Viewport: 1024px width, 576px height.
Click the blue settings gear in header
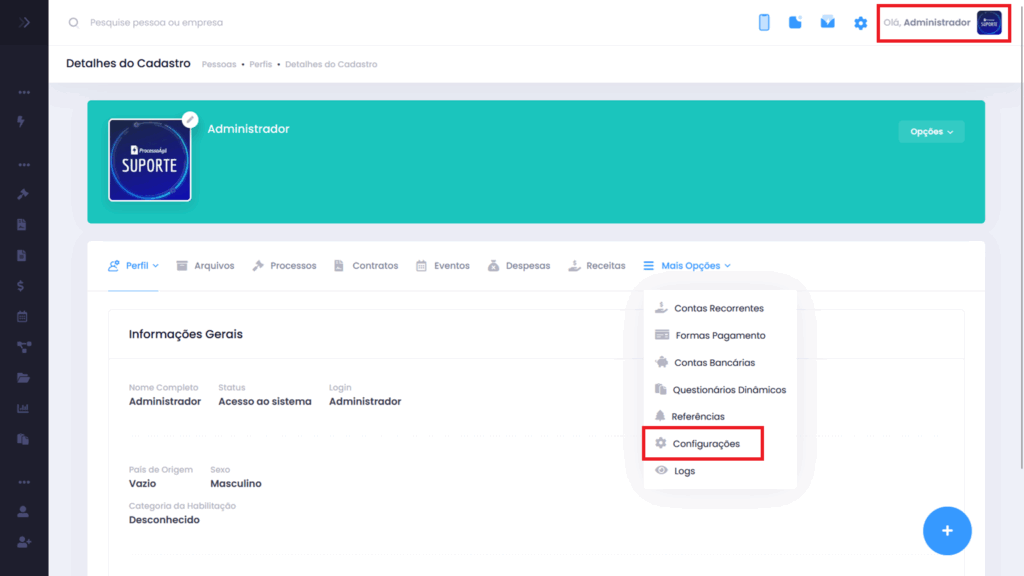(860, 22)
